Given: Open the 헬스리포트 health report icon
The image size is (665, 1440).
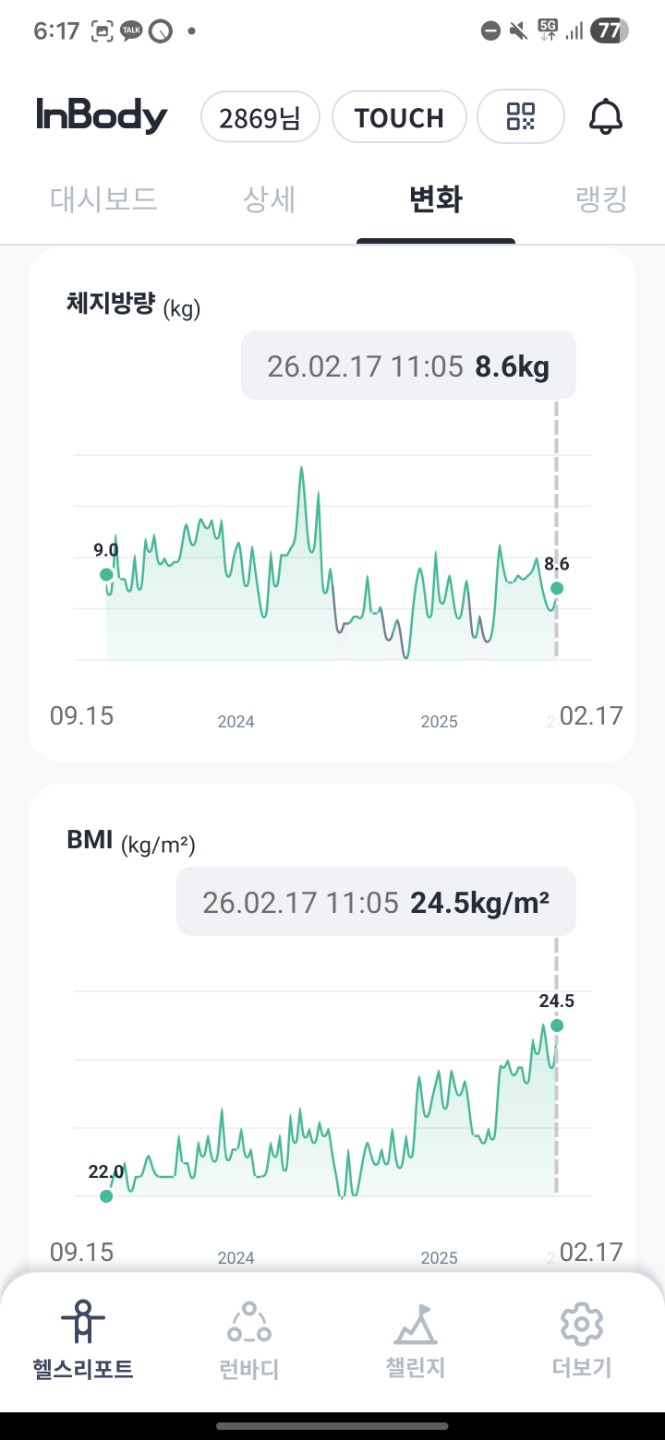Looking at the screenshot, I should [82, 1324].
